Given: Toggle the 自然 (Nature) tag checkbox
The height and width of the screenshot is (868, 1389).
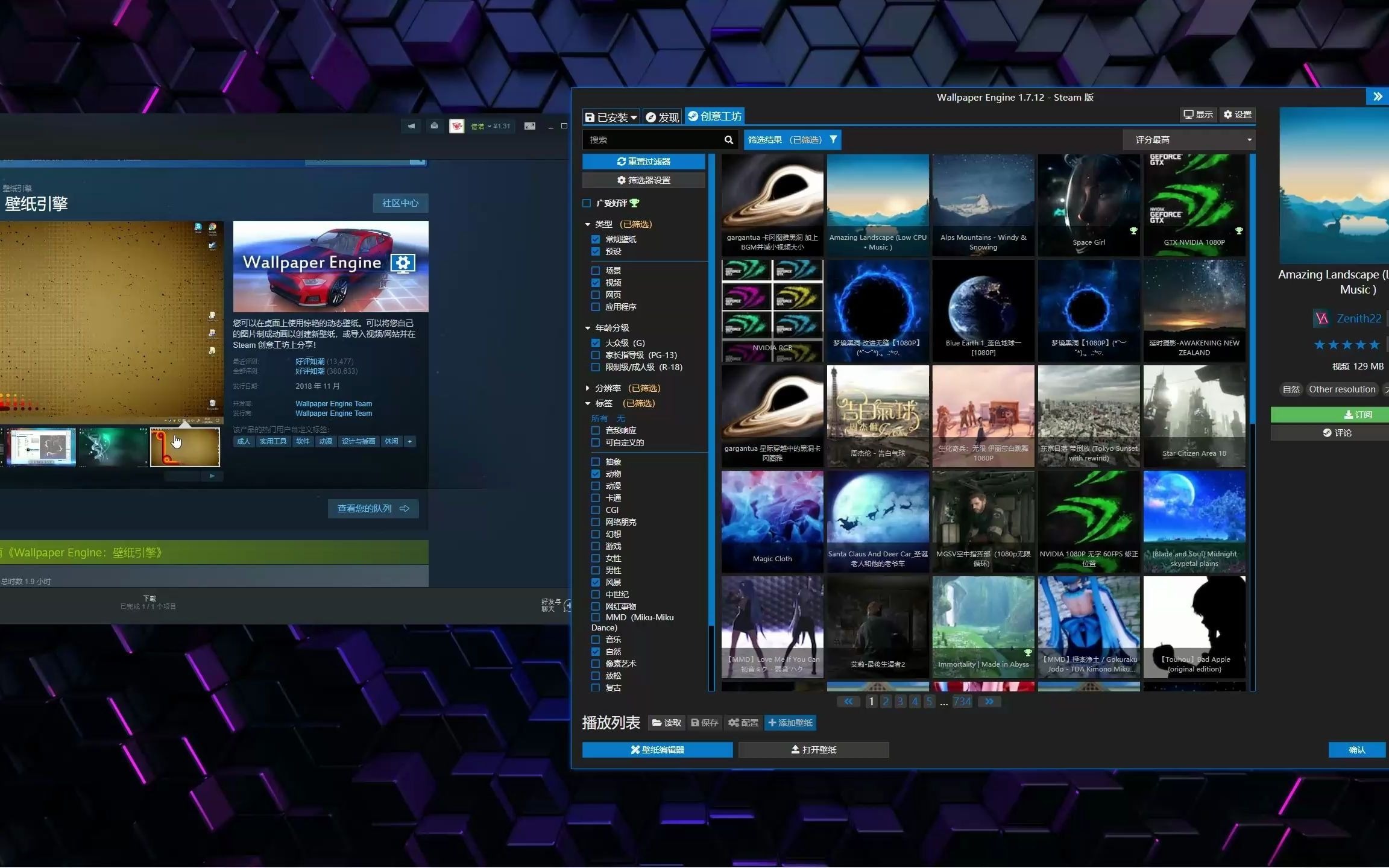Looking at the screenshot, I should coord(597,651).
